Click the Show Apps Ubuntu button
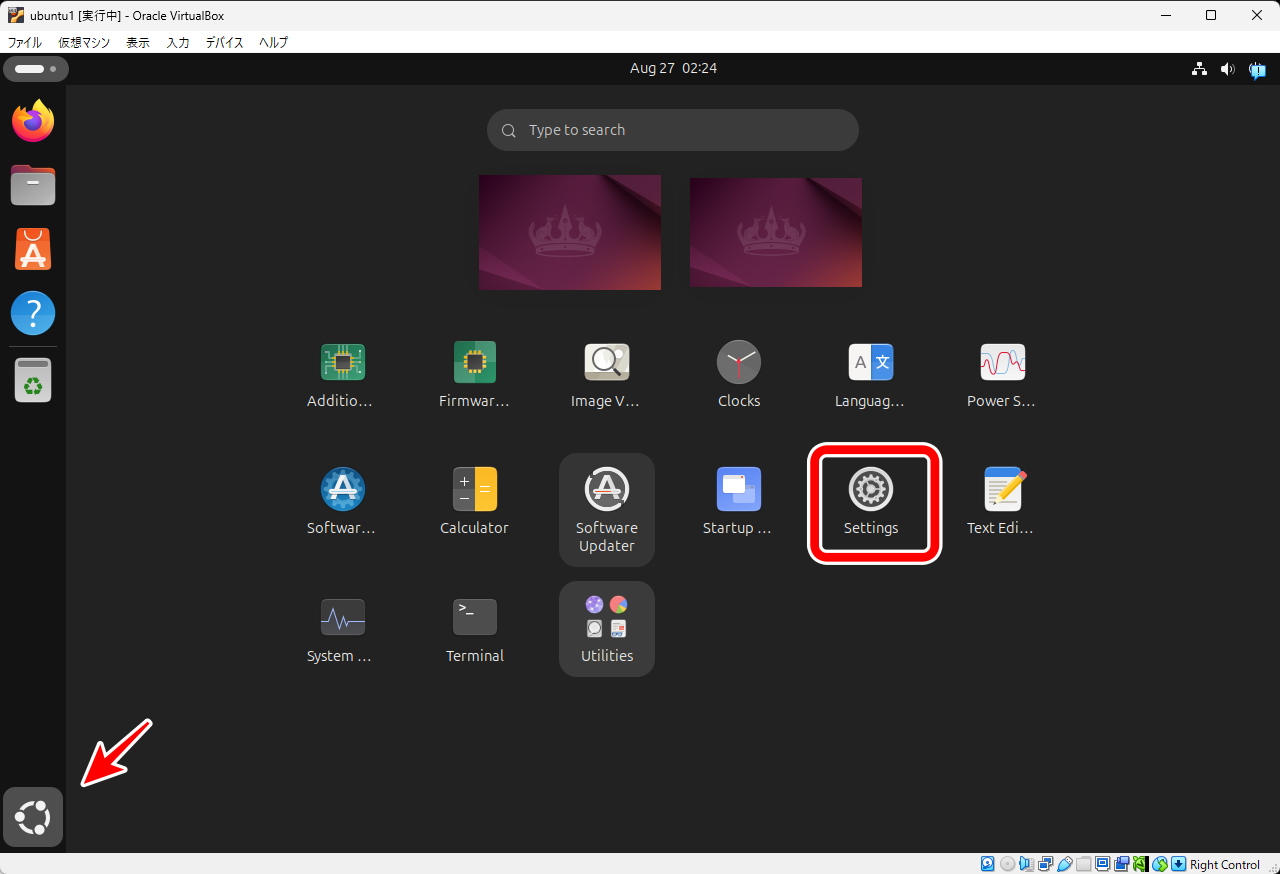The width and height of the screenshot is (1280, 874). click(x=33, y=817)
